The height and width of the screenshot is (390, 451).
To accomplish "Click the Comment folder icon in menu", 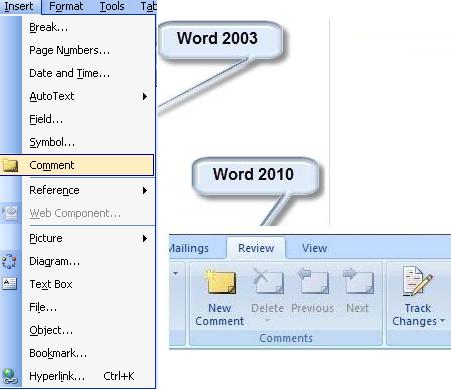I will pyautogui.click(x=10, y=165).
